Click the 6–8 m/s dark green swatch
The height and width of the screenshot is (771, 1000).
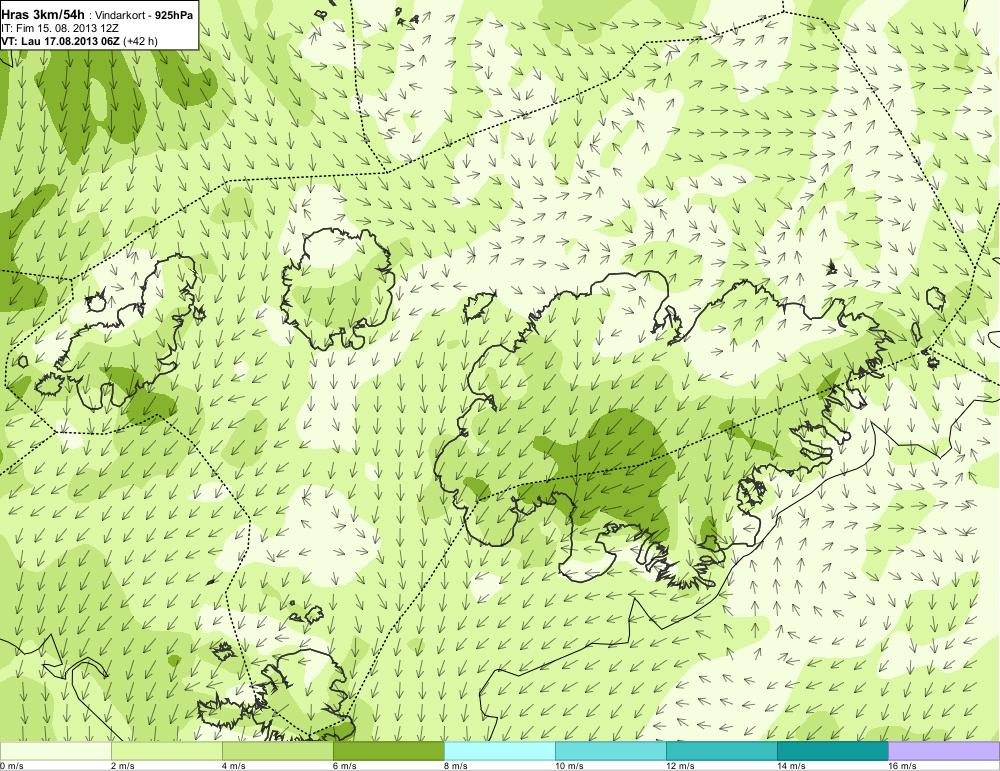pyautogui.click(x=389, y=751)
